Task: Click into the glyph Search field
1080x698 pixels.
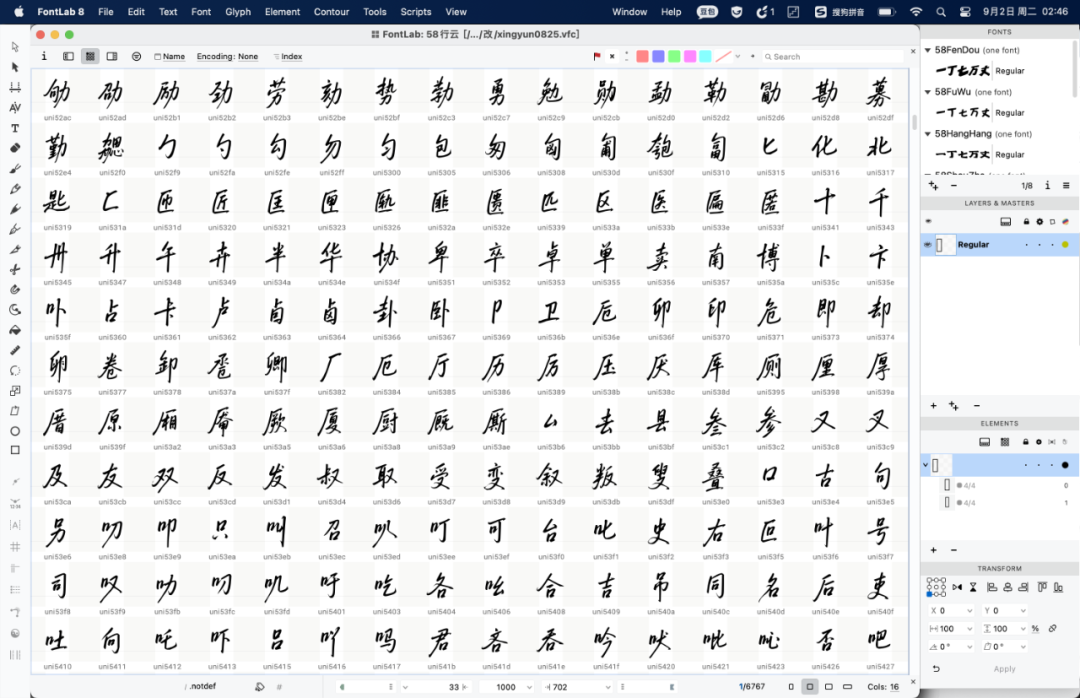Action: [835, 57]
